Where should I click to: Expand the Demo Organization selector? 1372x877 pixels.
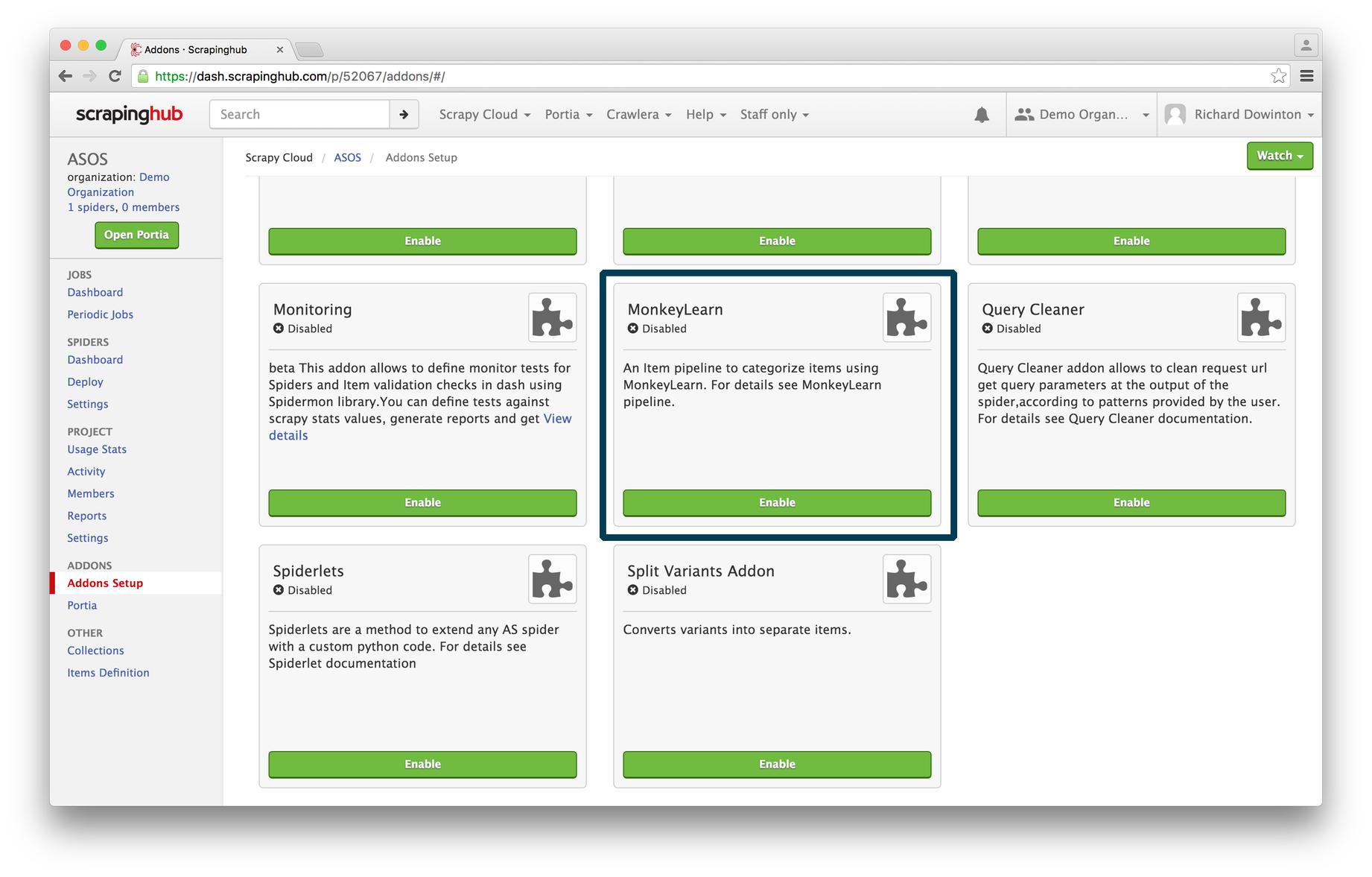pos(1082,115)
